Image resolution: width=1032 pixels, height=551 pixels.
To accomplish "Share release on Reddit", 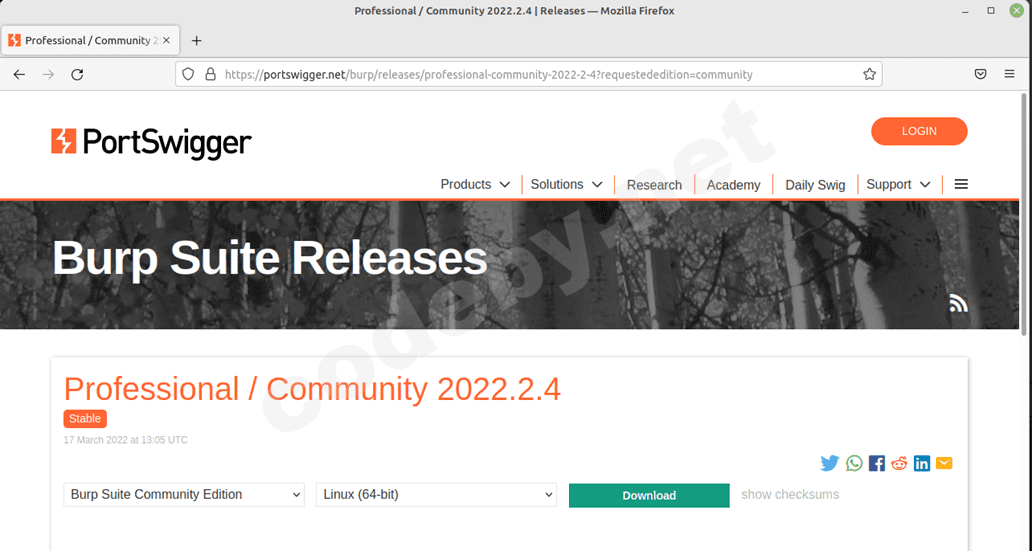I will click(899, 463).
